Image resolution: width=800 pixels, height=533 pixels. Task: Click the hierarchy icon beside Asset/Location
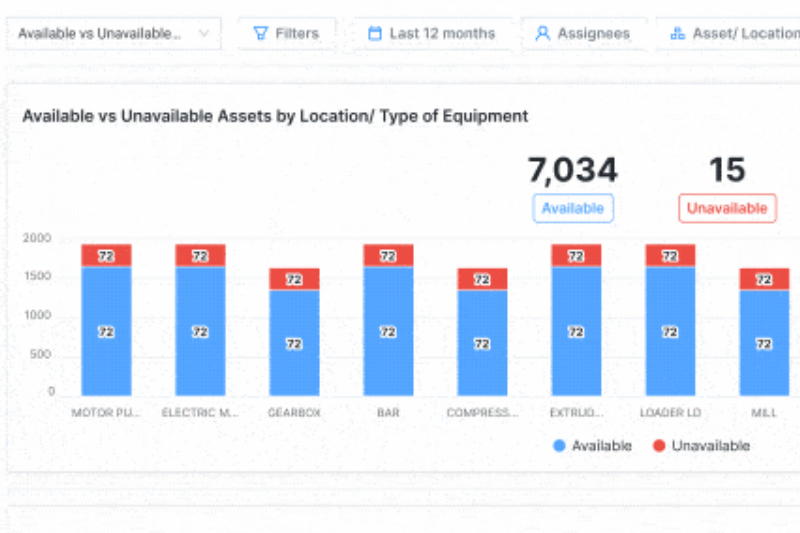tap(676, 33)
